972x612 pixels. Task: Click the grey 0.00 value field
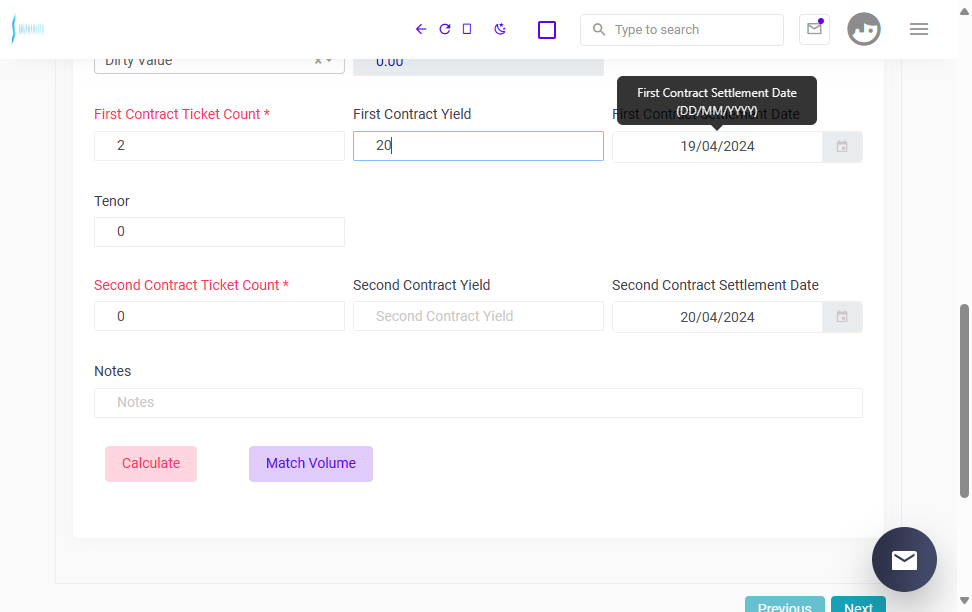point(478,66)
